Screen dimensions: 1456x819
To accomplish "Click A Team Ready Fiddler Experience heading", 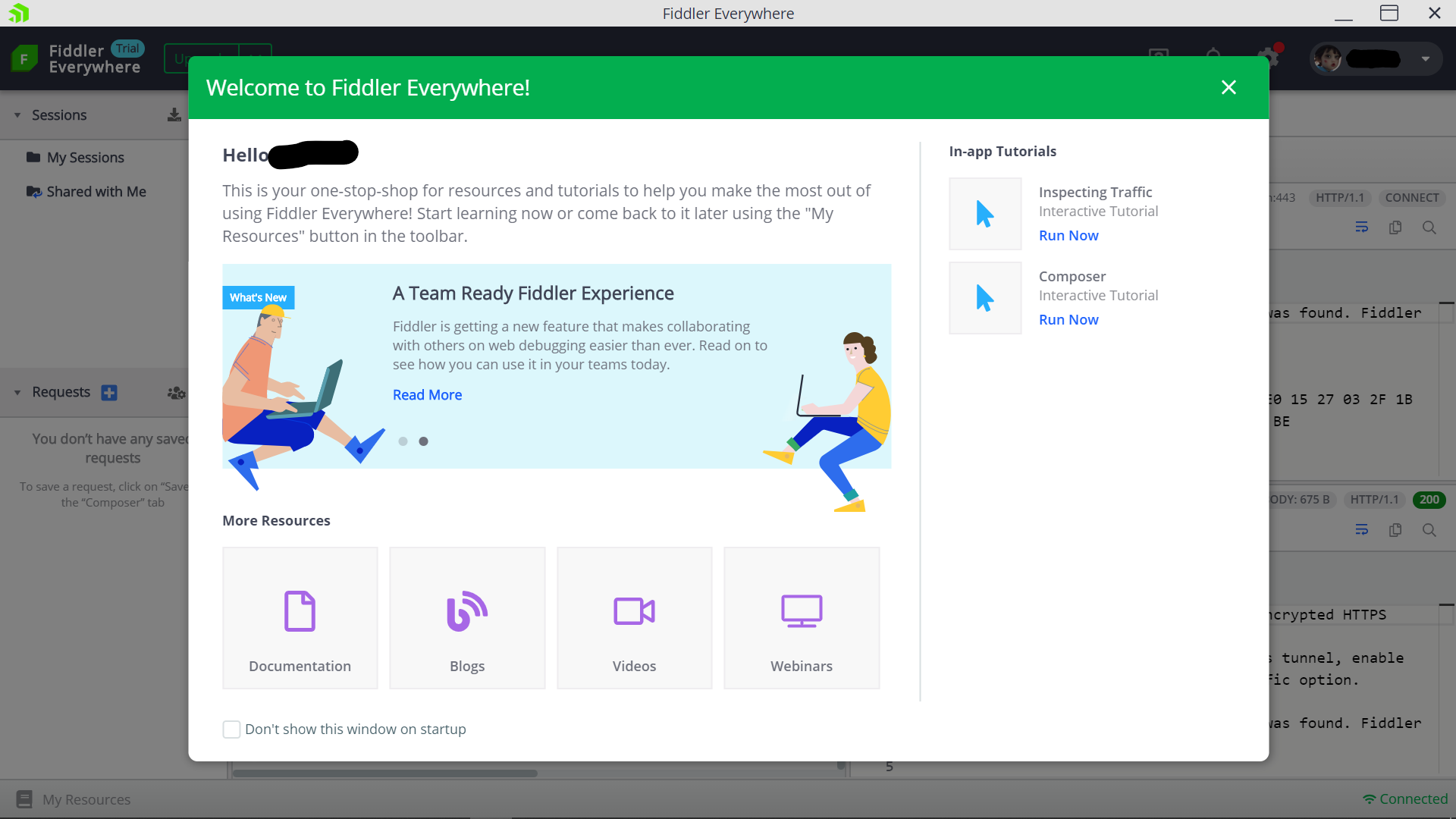I will click(533, 293).
